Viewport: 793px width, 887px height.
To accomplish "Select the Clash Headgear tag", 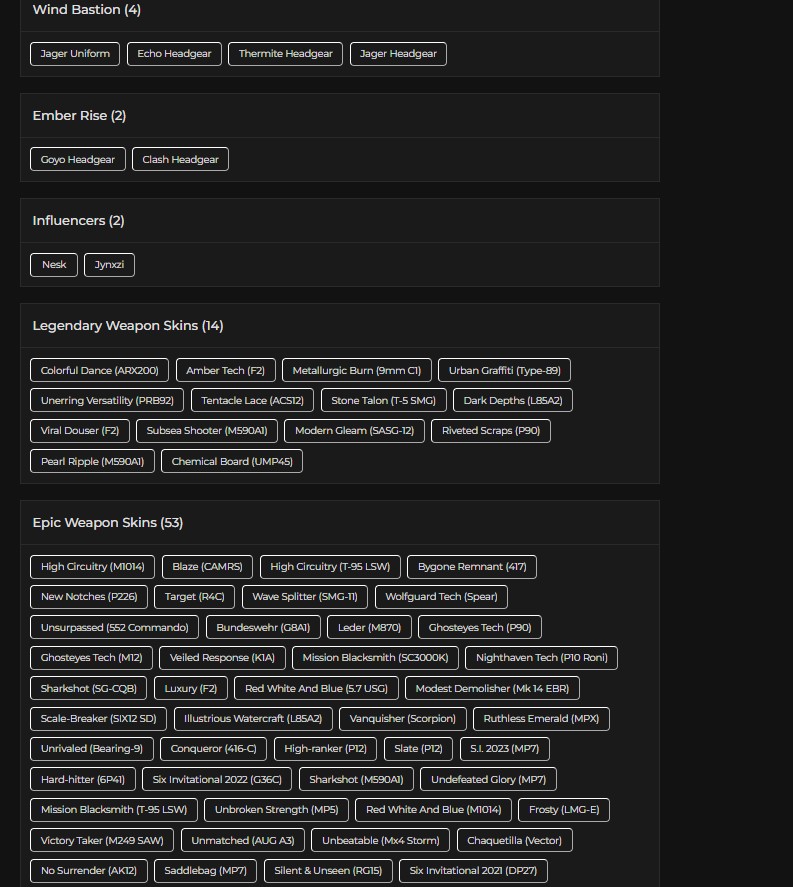I will (180, 160).
